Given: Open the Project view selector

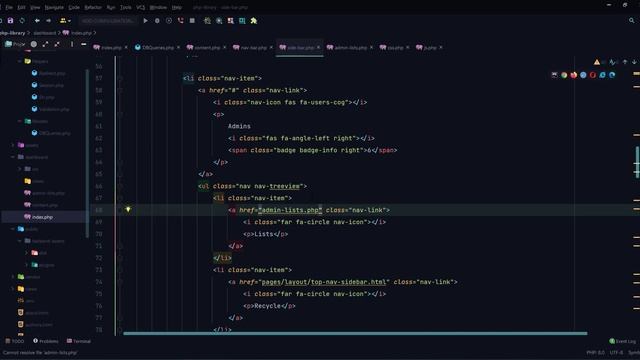Looking at the screenshot, I should pos(15,44).
